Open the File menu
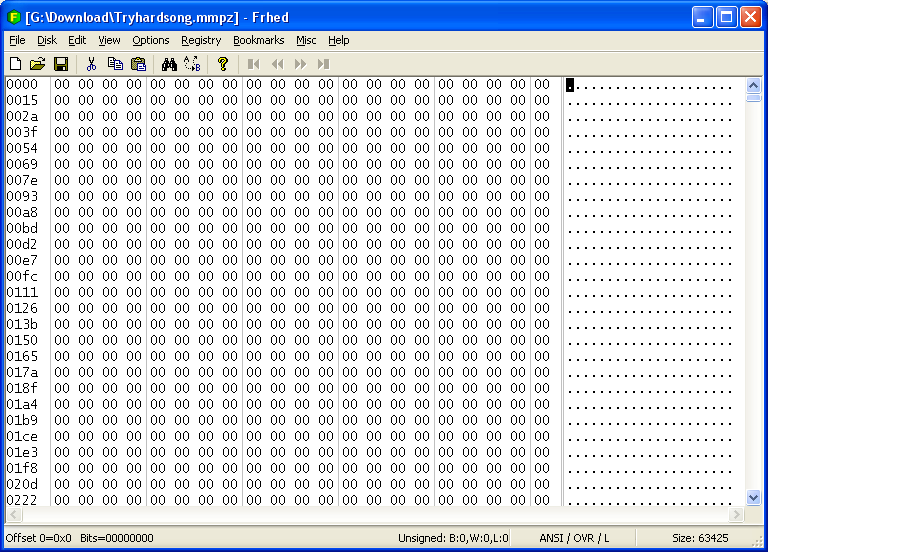This screenshot has width=913, height=552. click(x=17, y=40)
